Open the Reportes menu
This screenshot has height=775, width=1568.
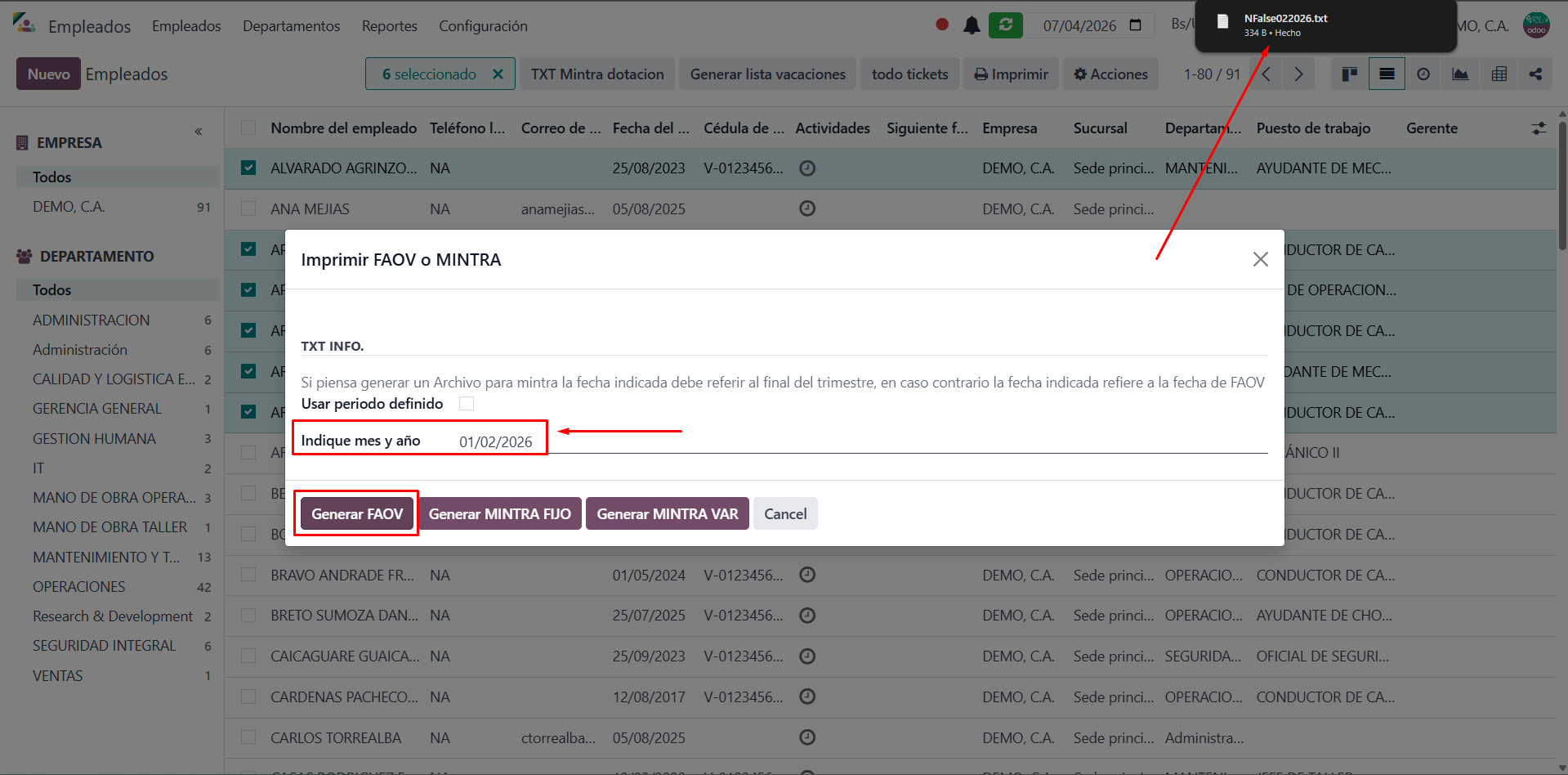click(x=389, y=26)
